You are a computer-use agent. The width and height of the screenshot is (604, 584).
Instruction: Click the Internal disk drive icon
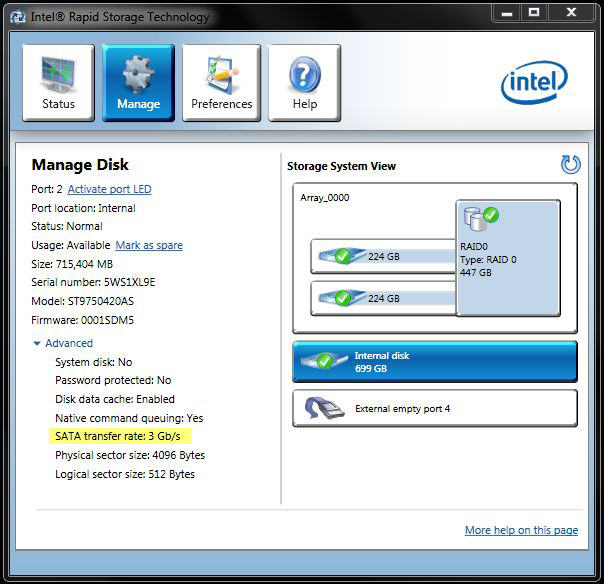click(324, 361)
